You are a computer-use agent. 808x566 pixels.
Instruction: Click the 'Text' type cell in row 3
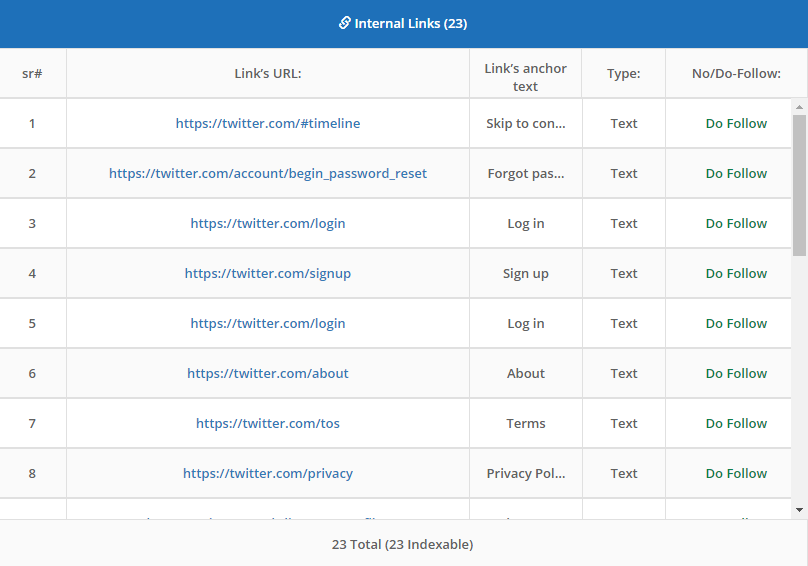tap(624, 223)
